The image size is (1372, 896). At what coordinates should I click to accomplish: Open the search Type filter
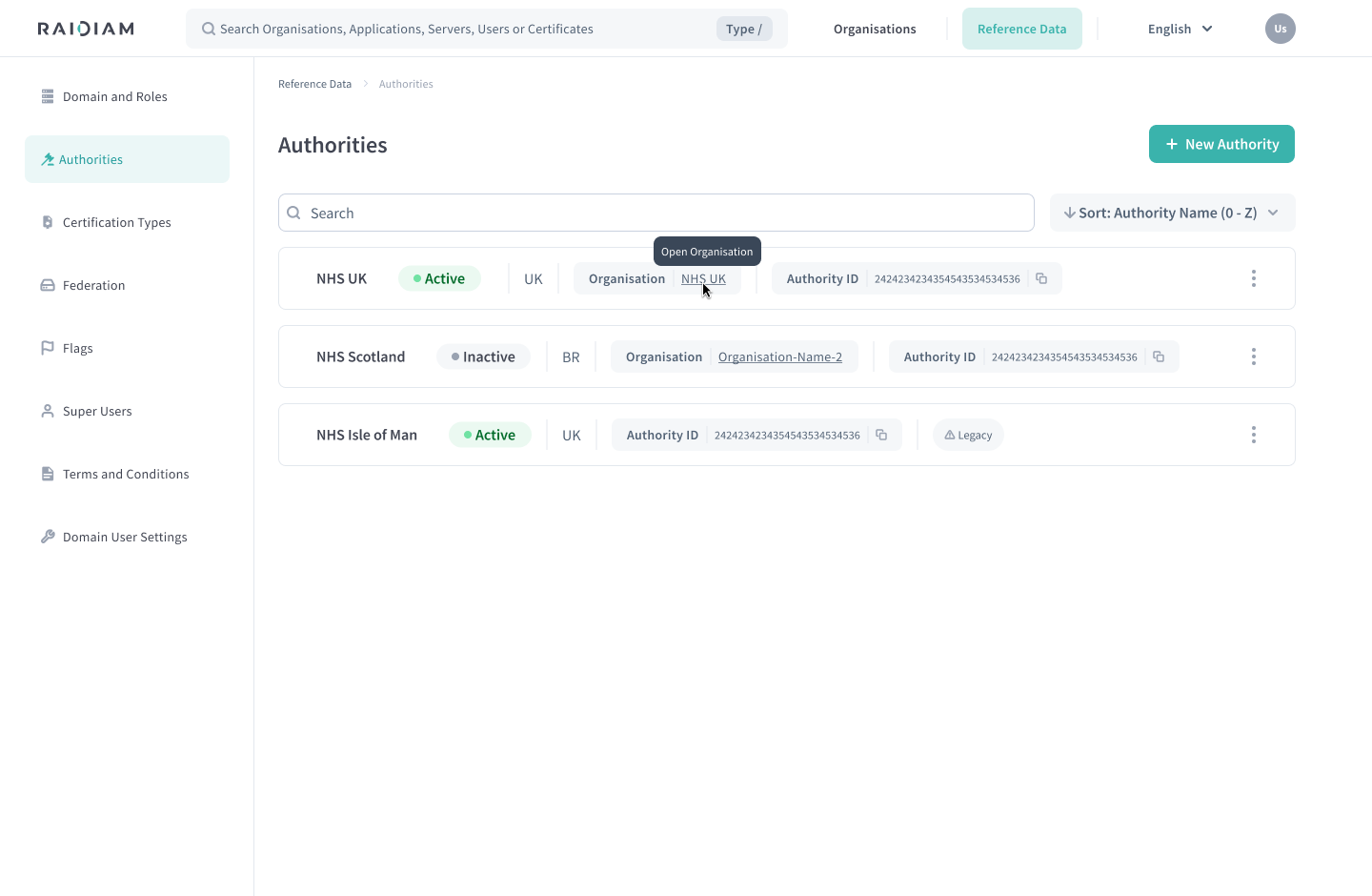(x=743, y=29)
